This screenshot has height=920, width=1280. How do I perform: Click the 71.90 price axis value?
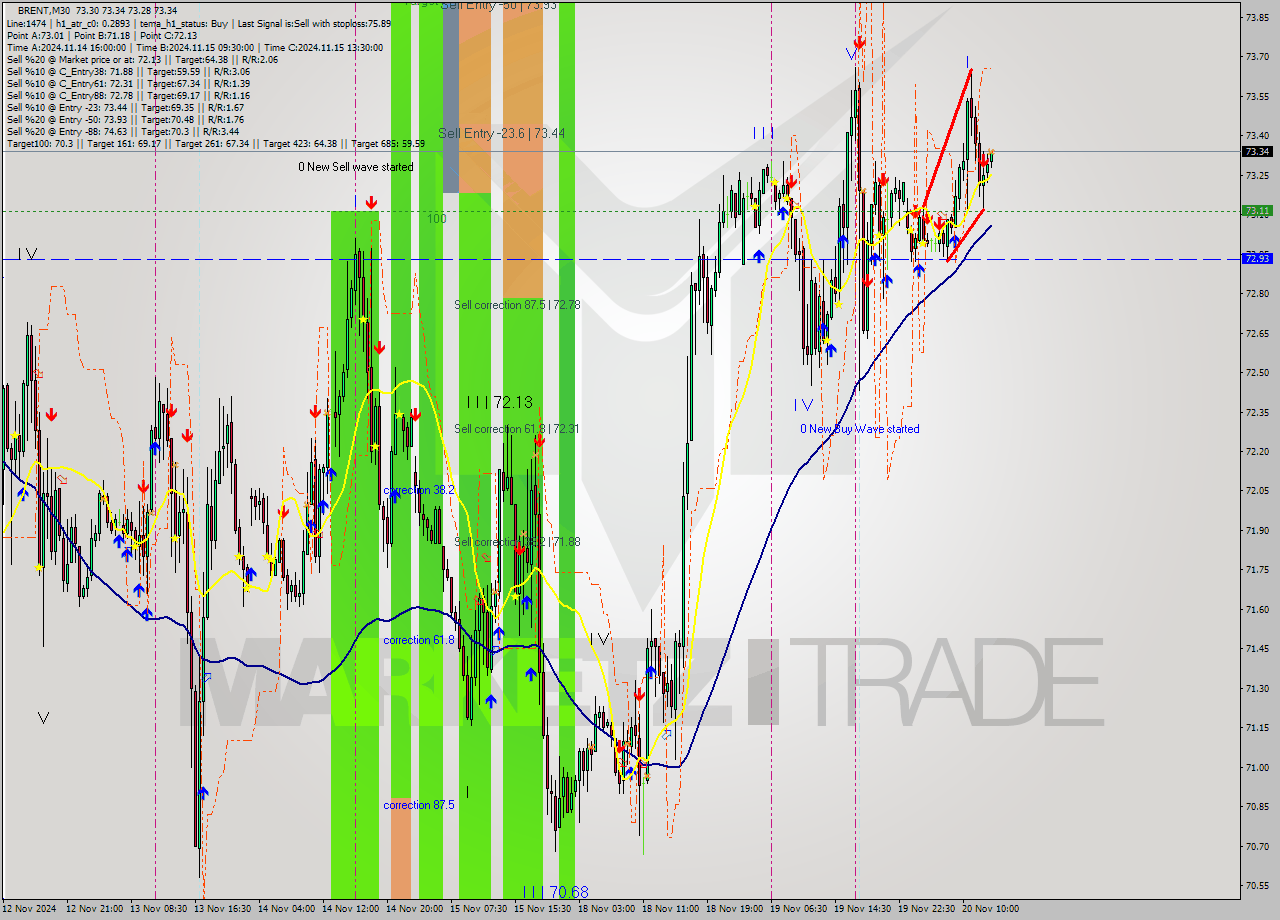click(1257, 531)
